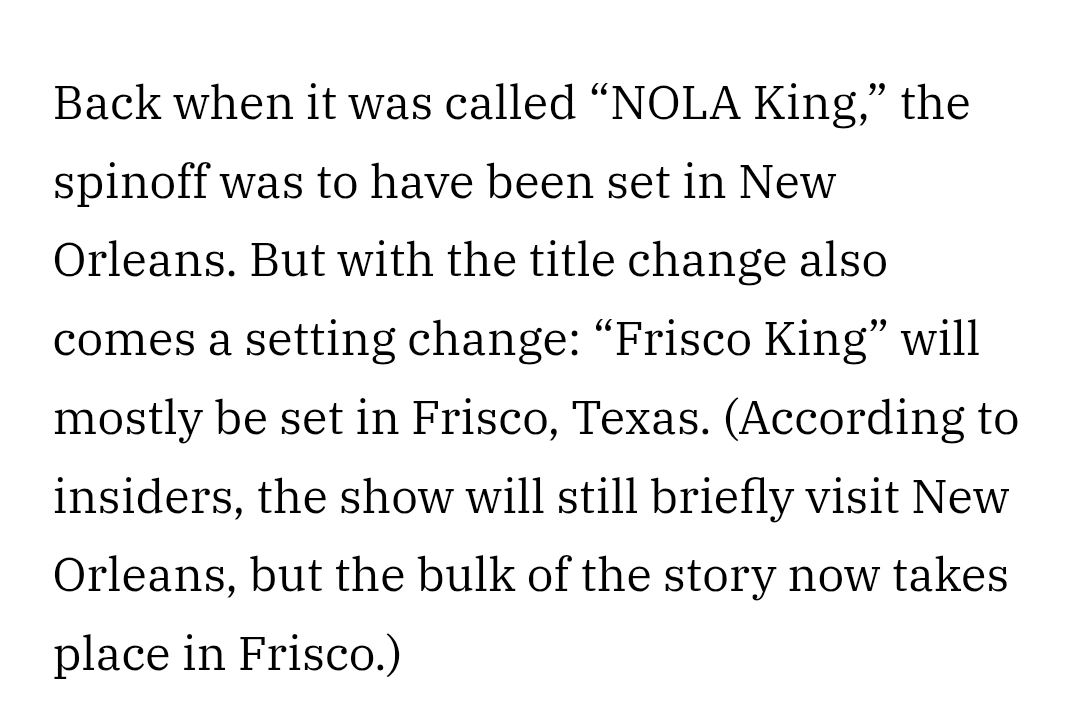Click the word "spinoff"

pyautogui.click(x=130, y=183)
